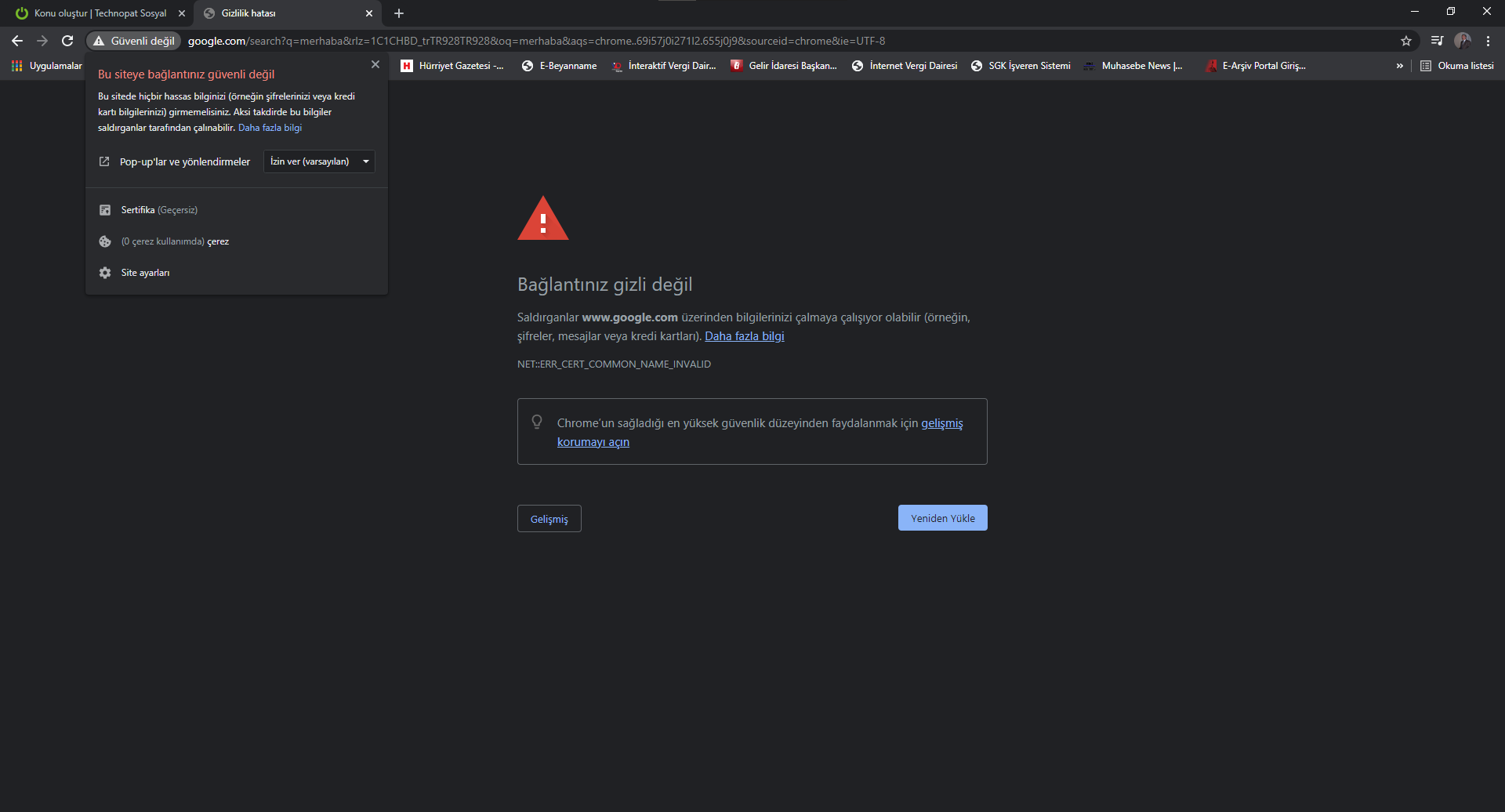This screenshot has height=812, width=1505.
Task: Open the media control icon in toolbar
Action: [1437, 41]
